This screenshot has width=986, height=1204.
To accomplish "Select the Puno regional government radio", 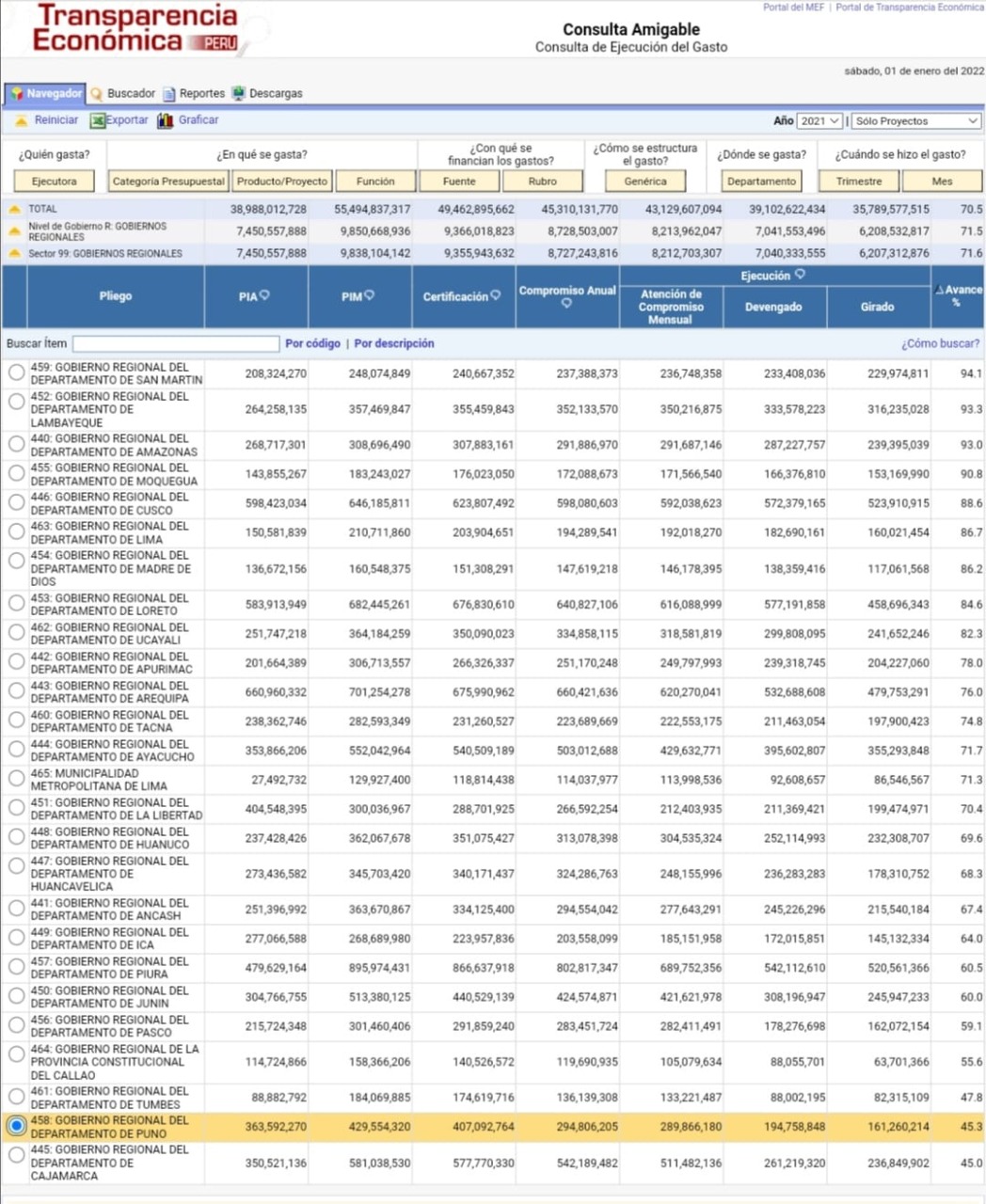I will (x=16, y=1126).
